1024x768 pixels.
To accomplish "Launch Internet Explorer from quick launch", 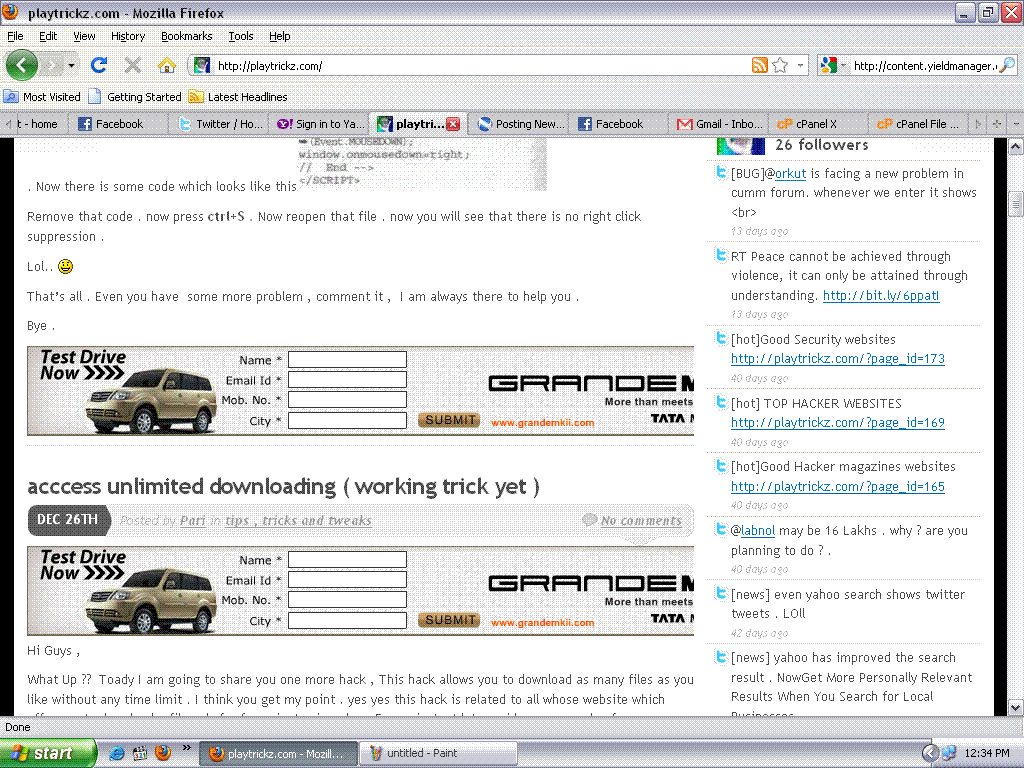I will [117, 753].
